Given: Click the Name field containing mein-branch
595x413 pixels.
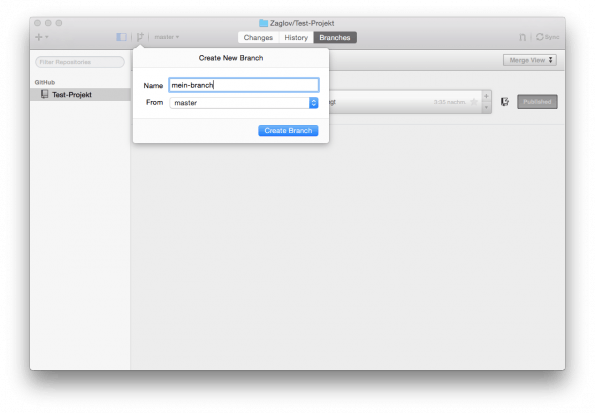Looking at the screenshot, I should (244, 85).
